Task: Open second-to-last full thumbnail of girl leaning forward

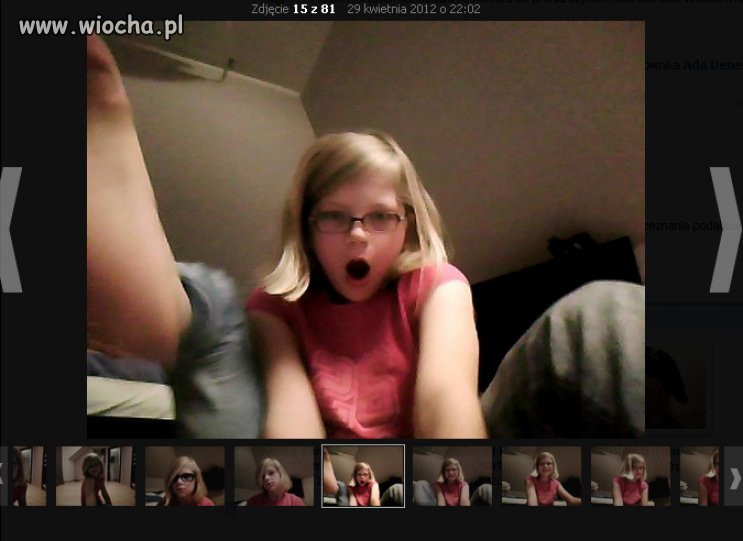Action: [630, 476]
